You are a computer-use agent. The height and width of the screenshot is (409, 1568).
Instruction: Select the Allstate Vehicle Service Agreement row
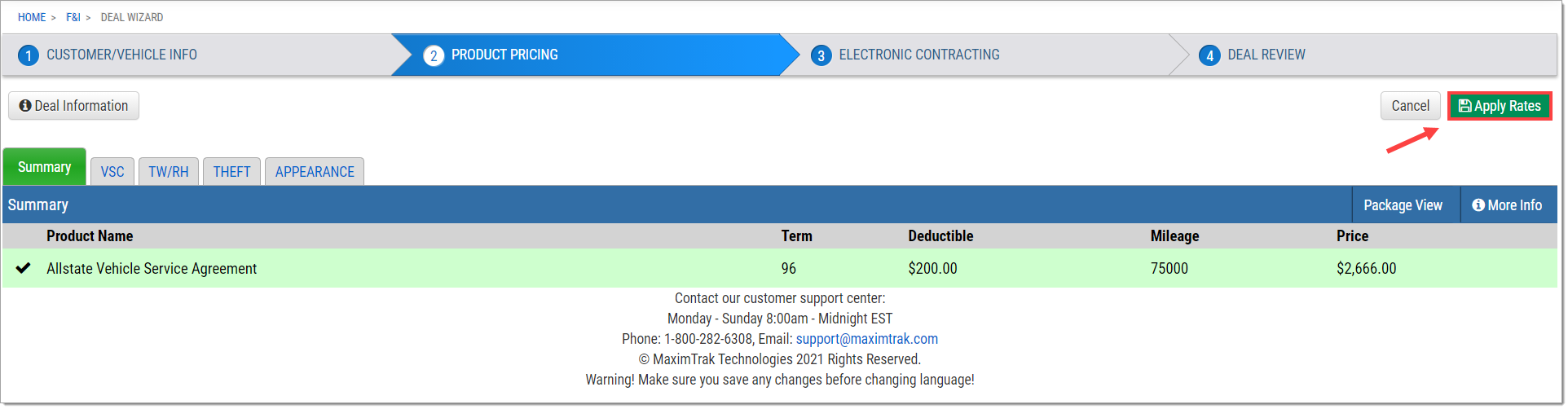tap(780, 268)
